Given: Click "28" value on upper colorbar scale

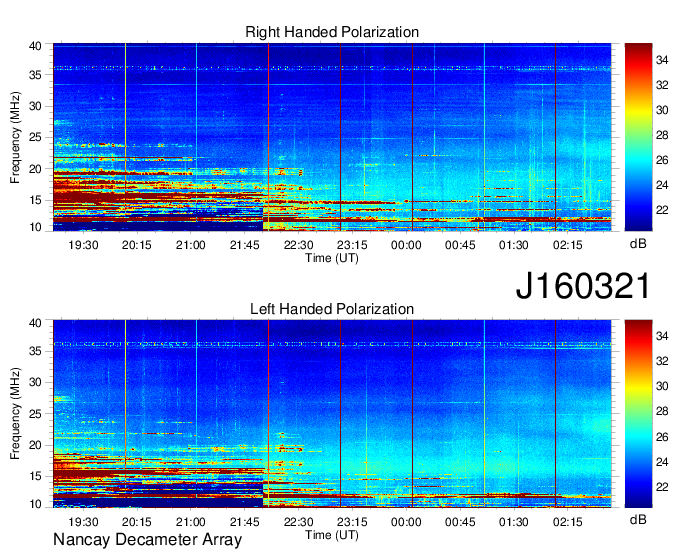Looking at the screenshot, I should tap(662, 135).
